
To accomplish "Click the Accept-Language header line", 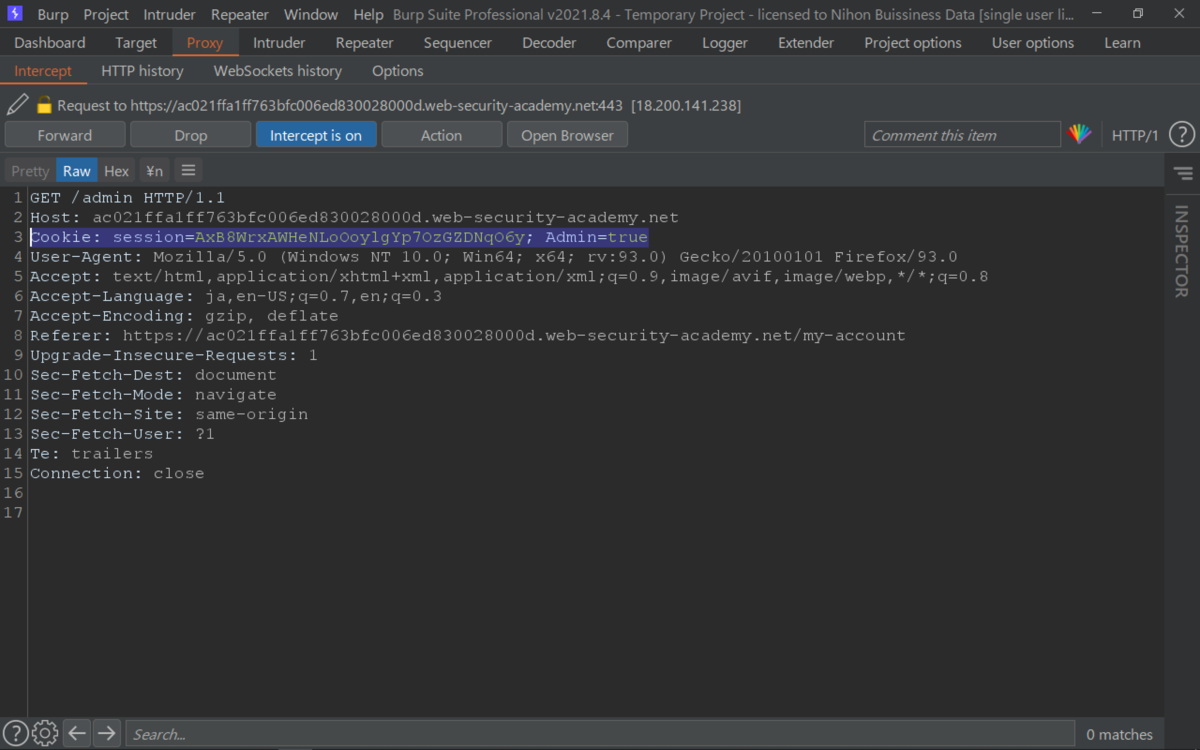I will [236, 296].
